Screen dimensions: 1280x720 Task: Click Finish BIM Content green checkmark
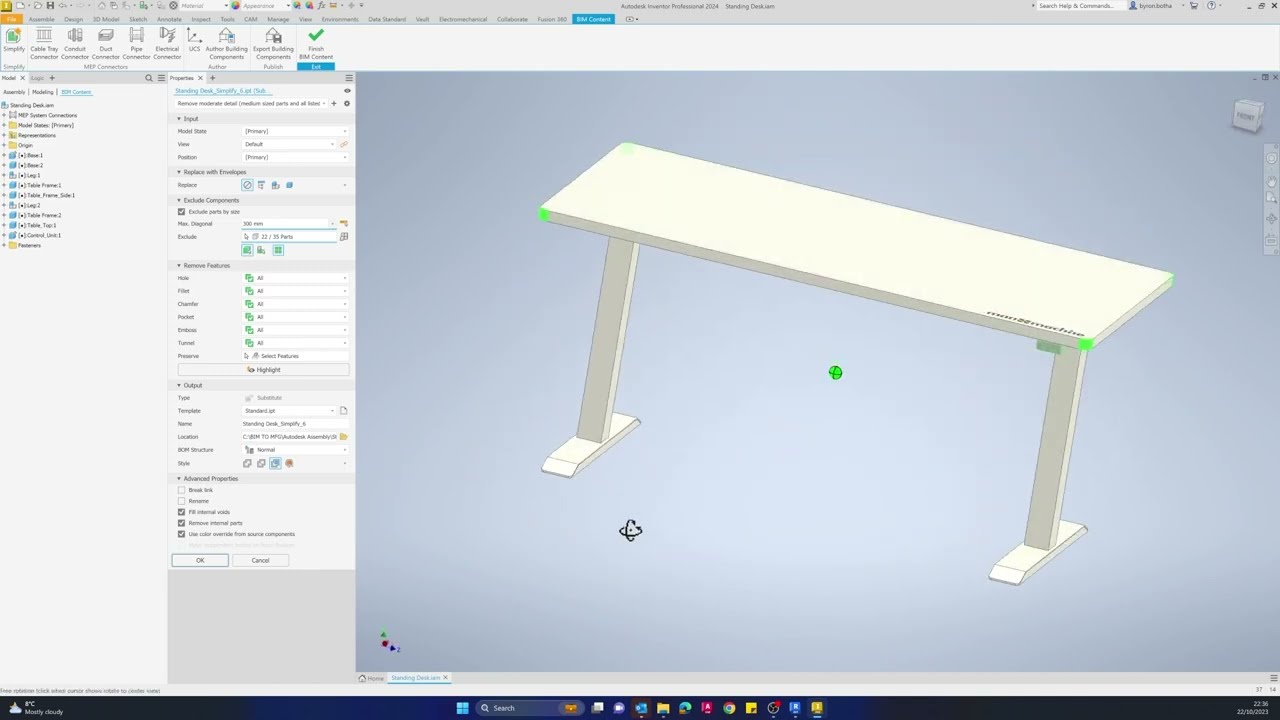point(316,44)
